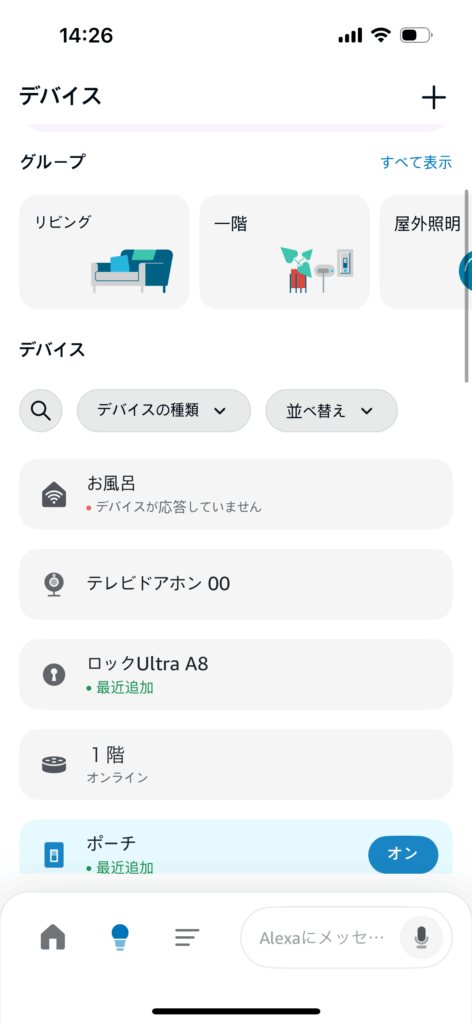This screenshot has height=1024, width=472.
Task: Open the device search magnifier icon
Action: click(x=41, y=410)
